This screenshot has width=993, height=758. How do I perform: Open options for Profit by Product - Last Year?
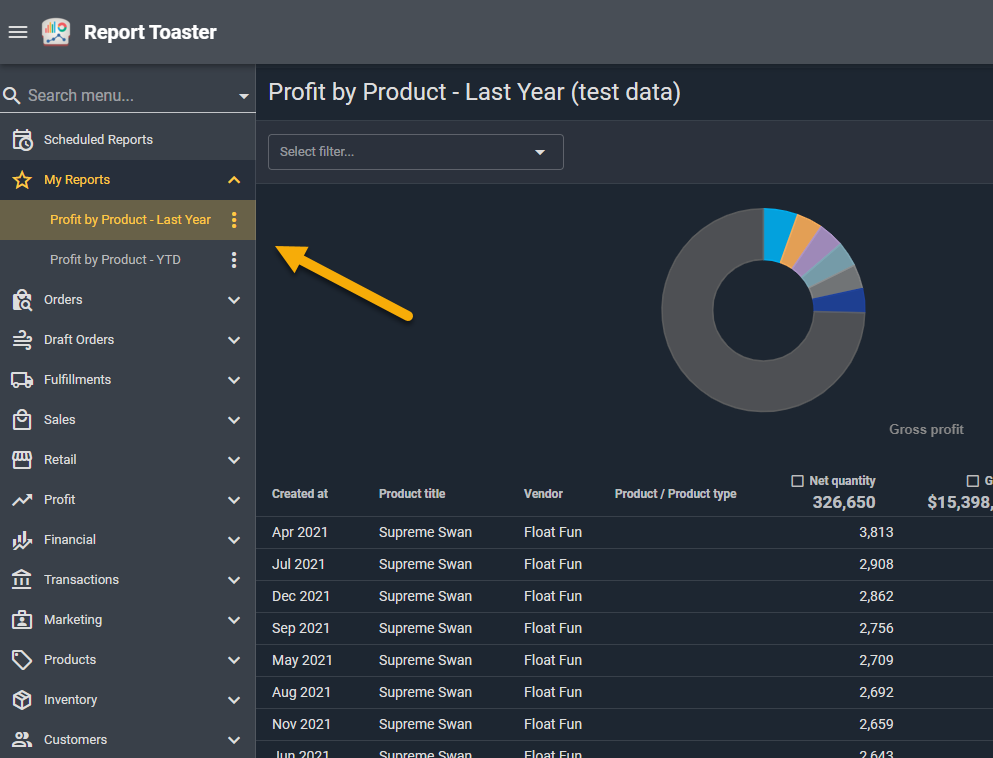coord(234,220)
